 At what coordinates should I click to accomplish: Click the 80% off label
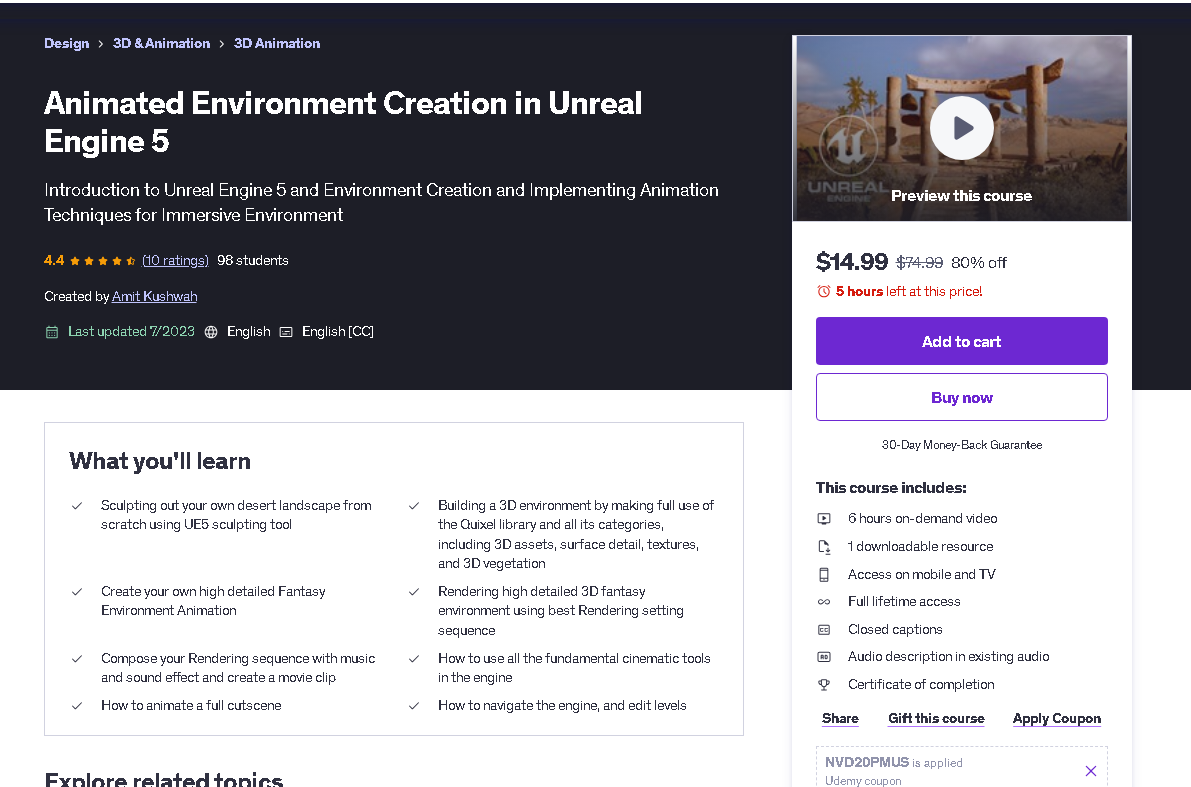click(x=978, y=263)
